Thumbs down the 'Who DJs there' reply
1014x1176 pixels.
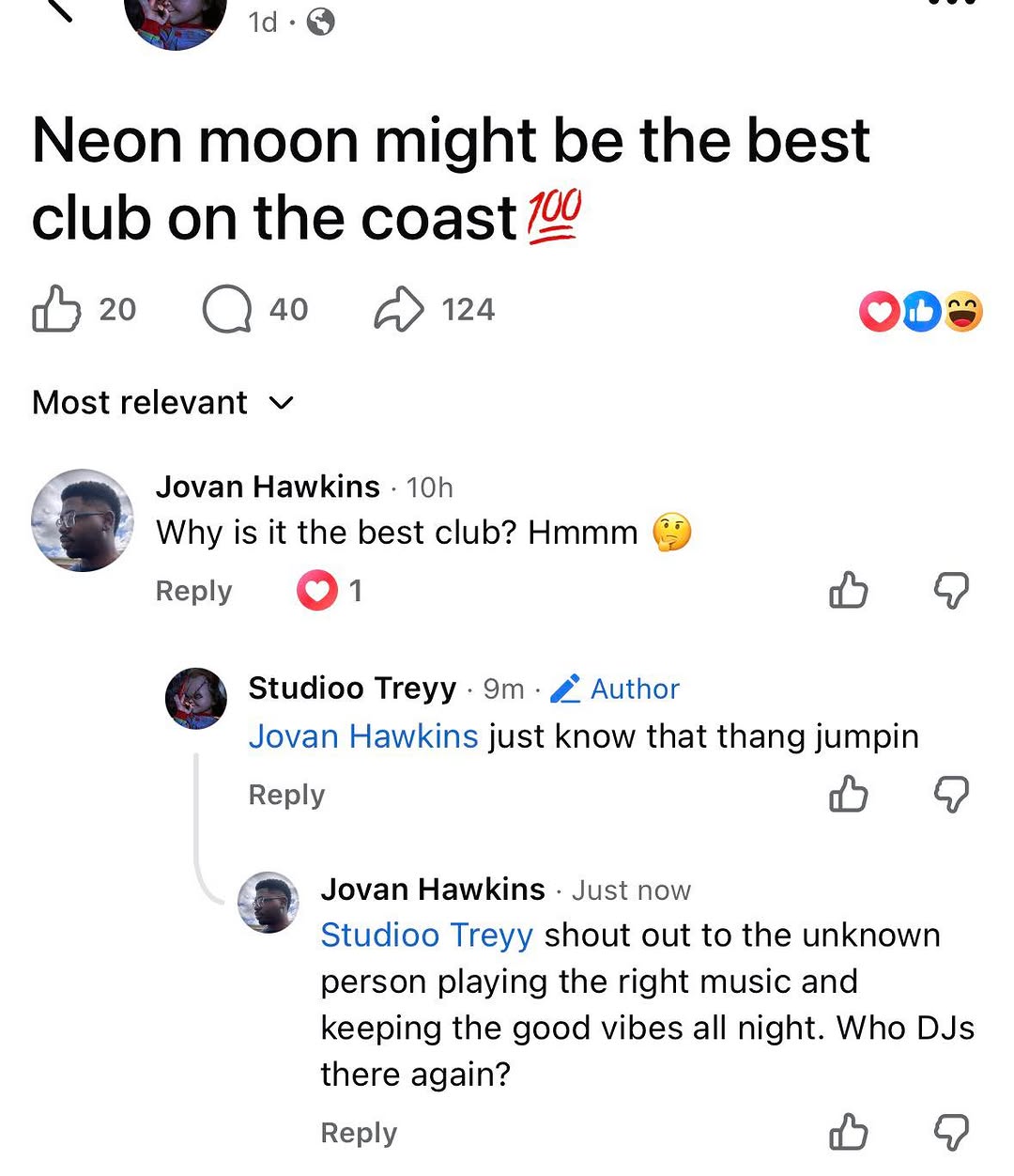[951, 1132]
